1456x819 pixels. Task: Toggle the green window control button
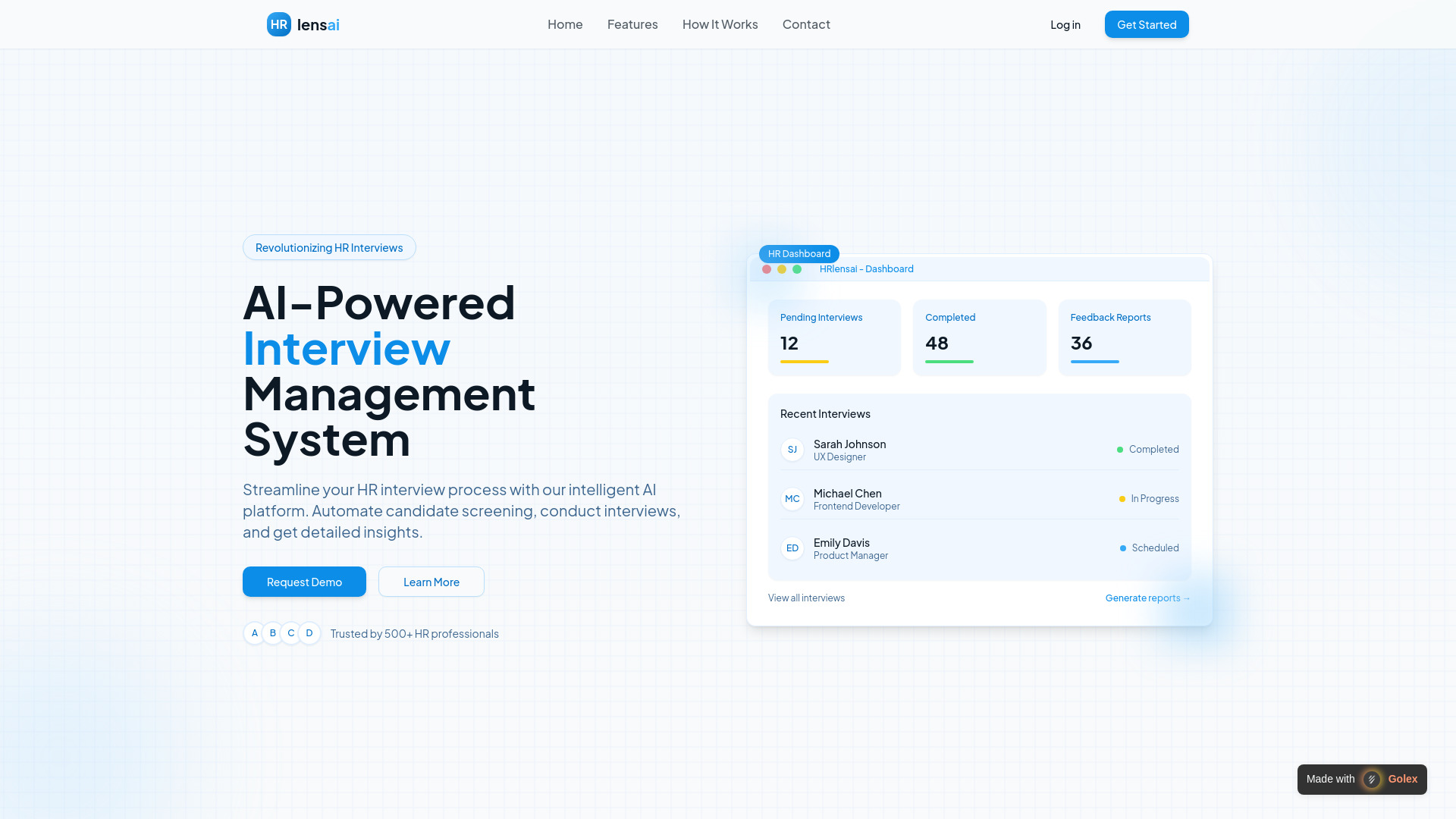point(797,268)
